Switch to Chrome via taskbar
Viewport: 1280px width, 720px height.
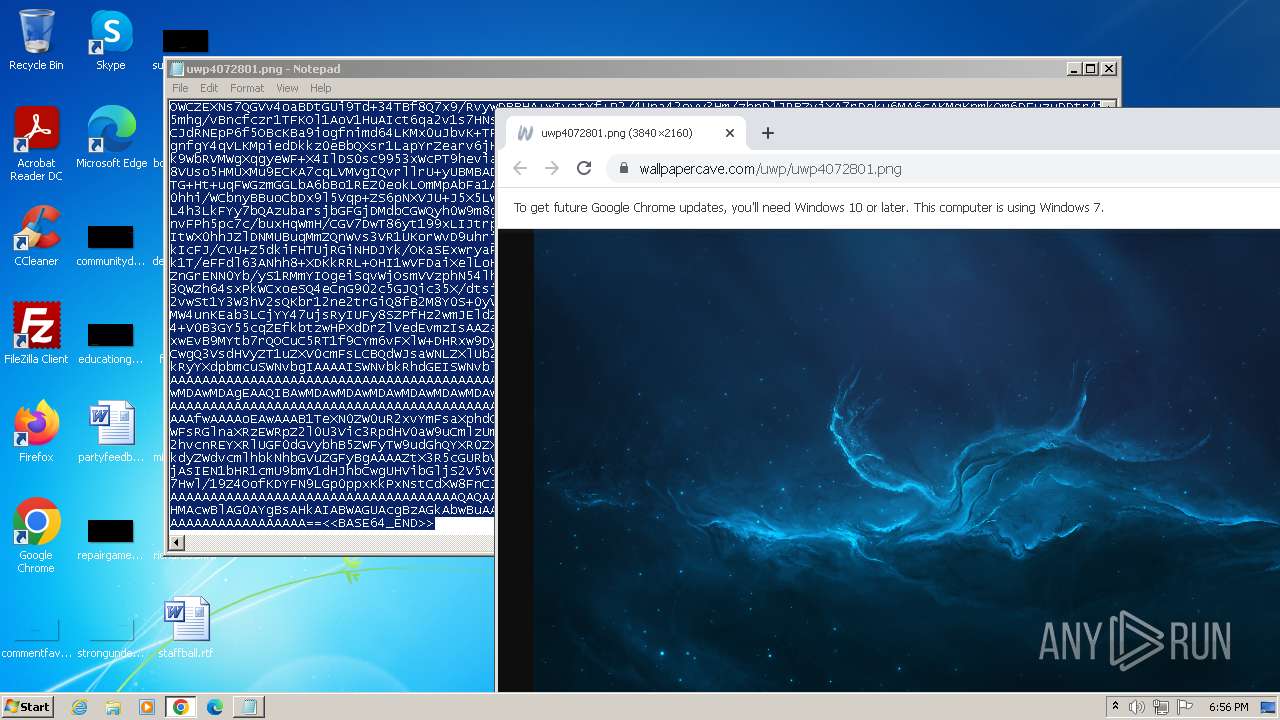click(181, 707)
